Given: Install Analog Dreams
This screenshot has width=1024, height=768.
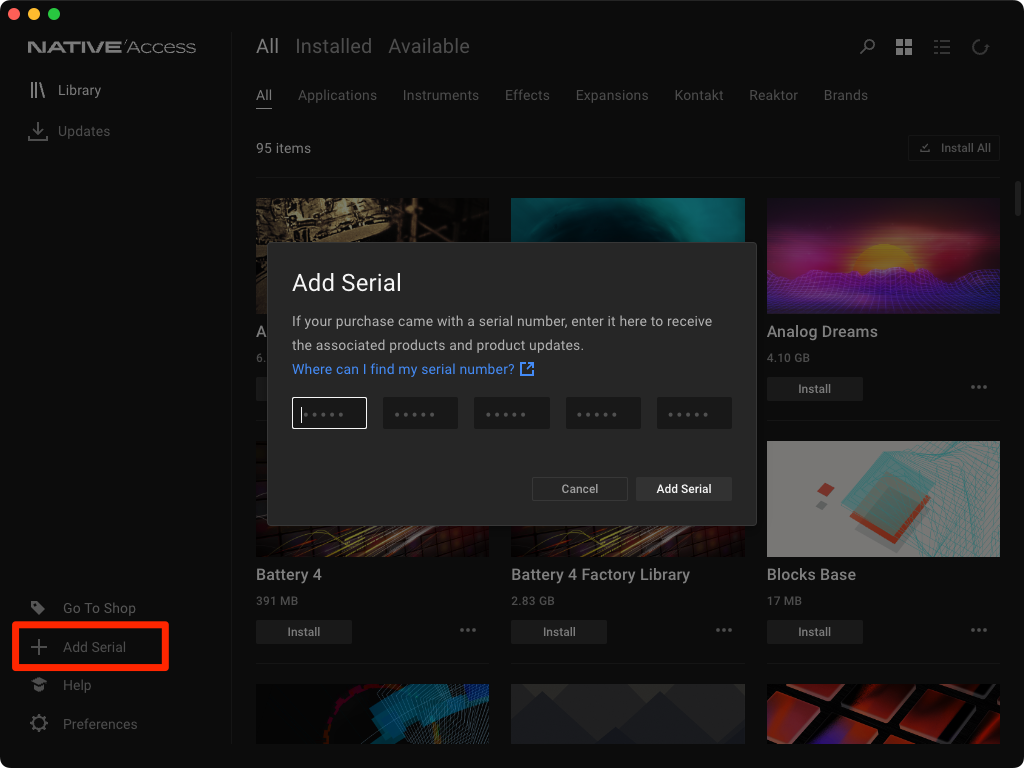Looking at the screenshot, I should [x=814, y=389].
